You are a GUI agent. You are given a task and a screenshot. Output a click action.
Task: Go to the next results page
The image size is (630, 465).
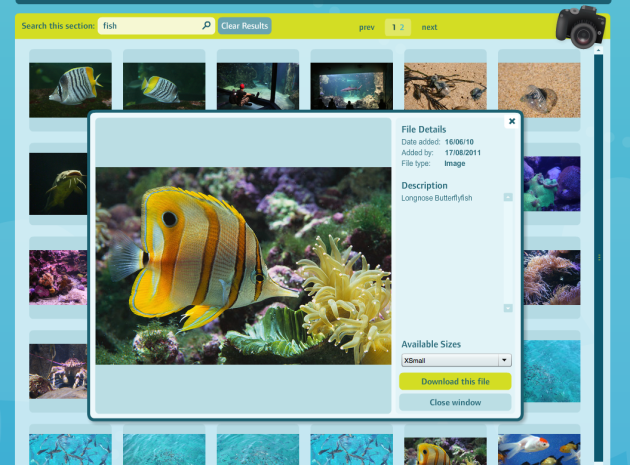pos(429,27)
